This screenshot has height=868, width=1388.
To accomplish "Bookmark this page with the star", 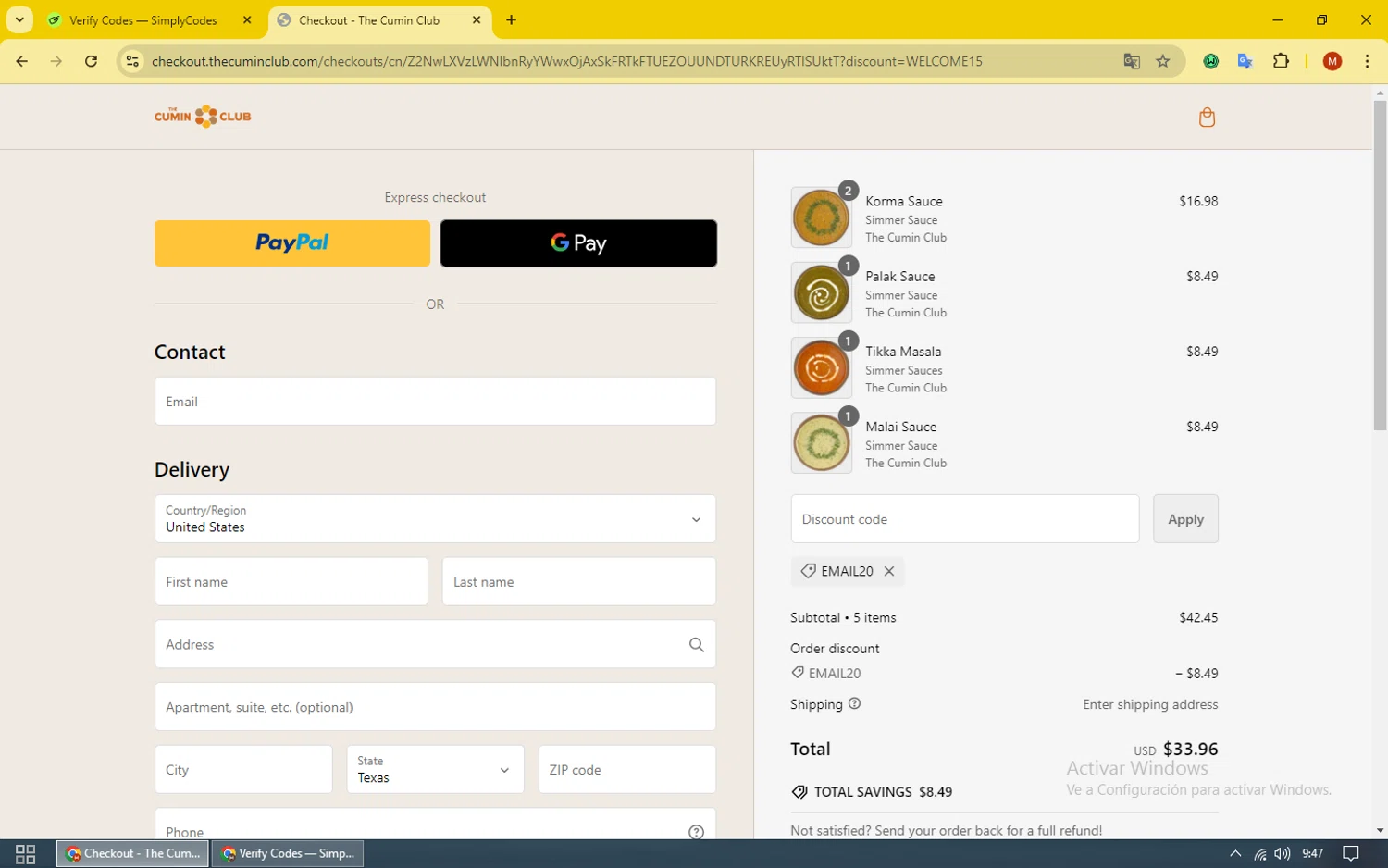I will coord(1163,61).
